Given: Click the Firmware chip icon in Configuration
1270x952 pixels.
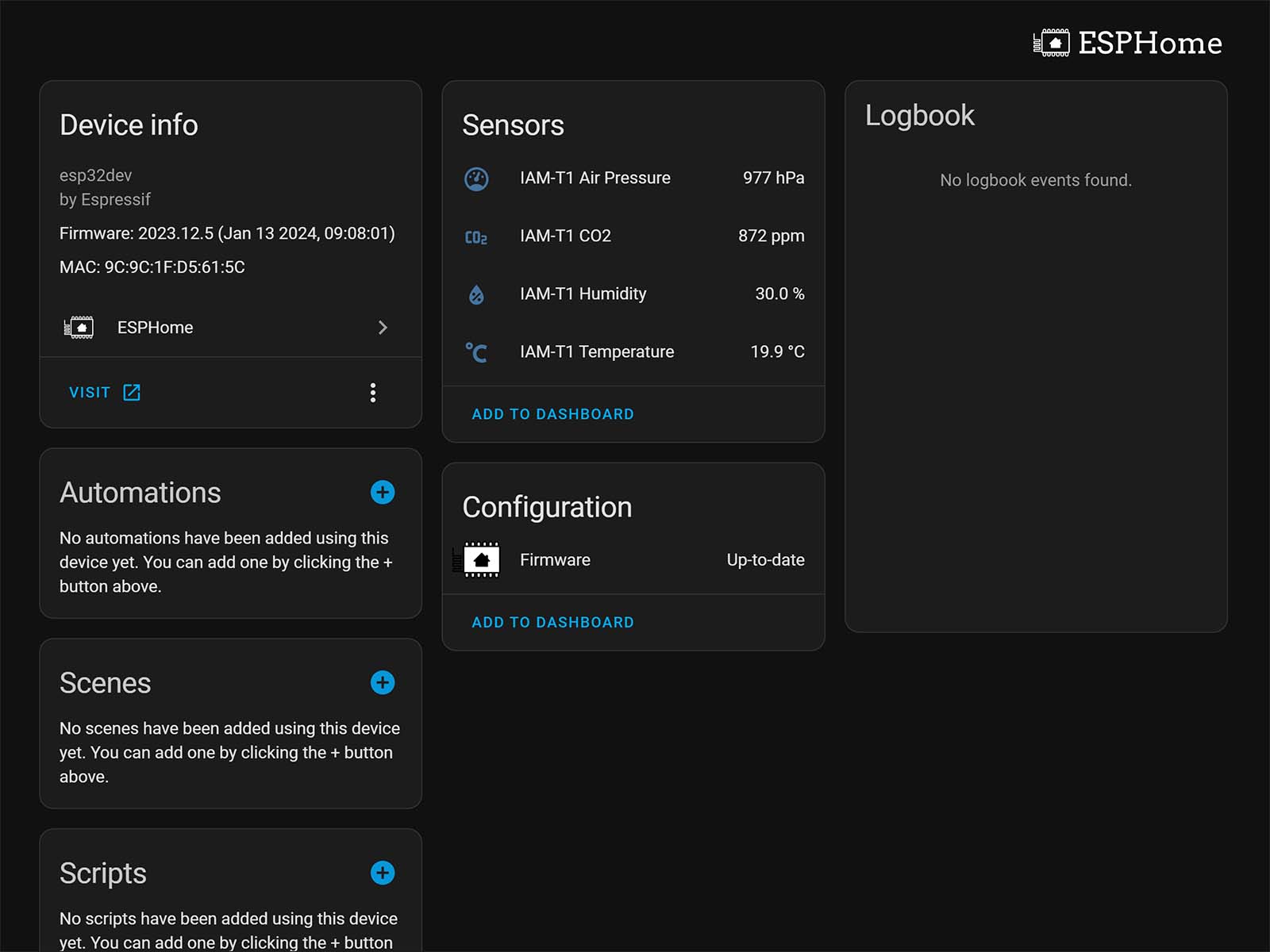Looking at the screenshot, I should point(480,560).
